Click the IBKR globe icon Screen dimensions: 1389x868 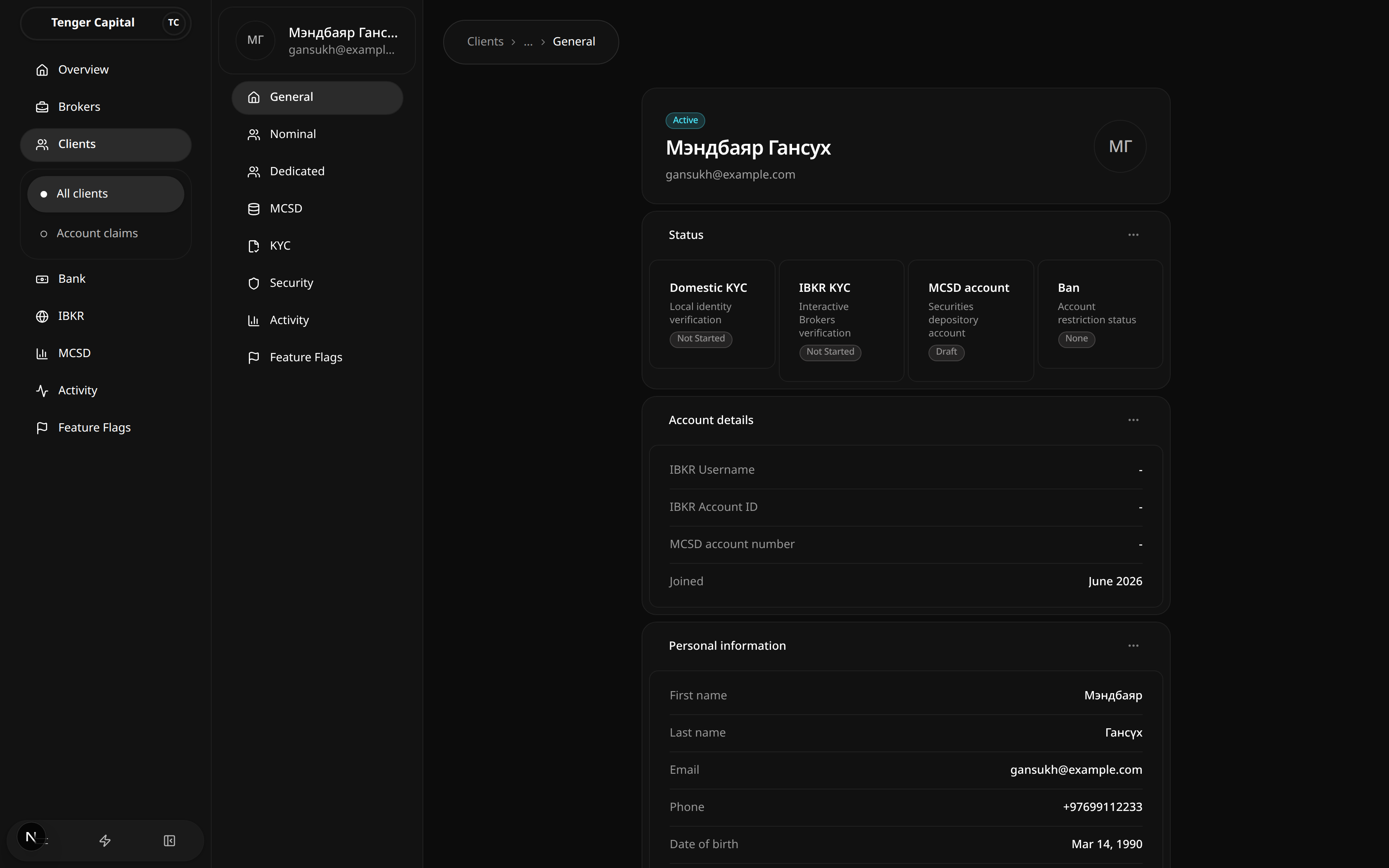point(42,316)
